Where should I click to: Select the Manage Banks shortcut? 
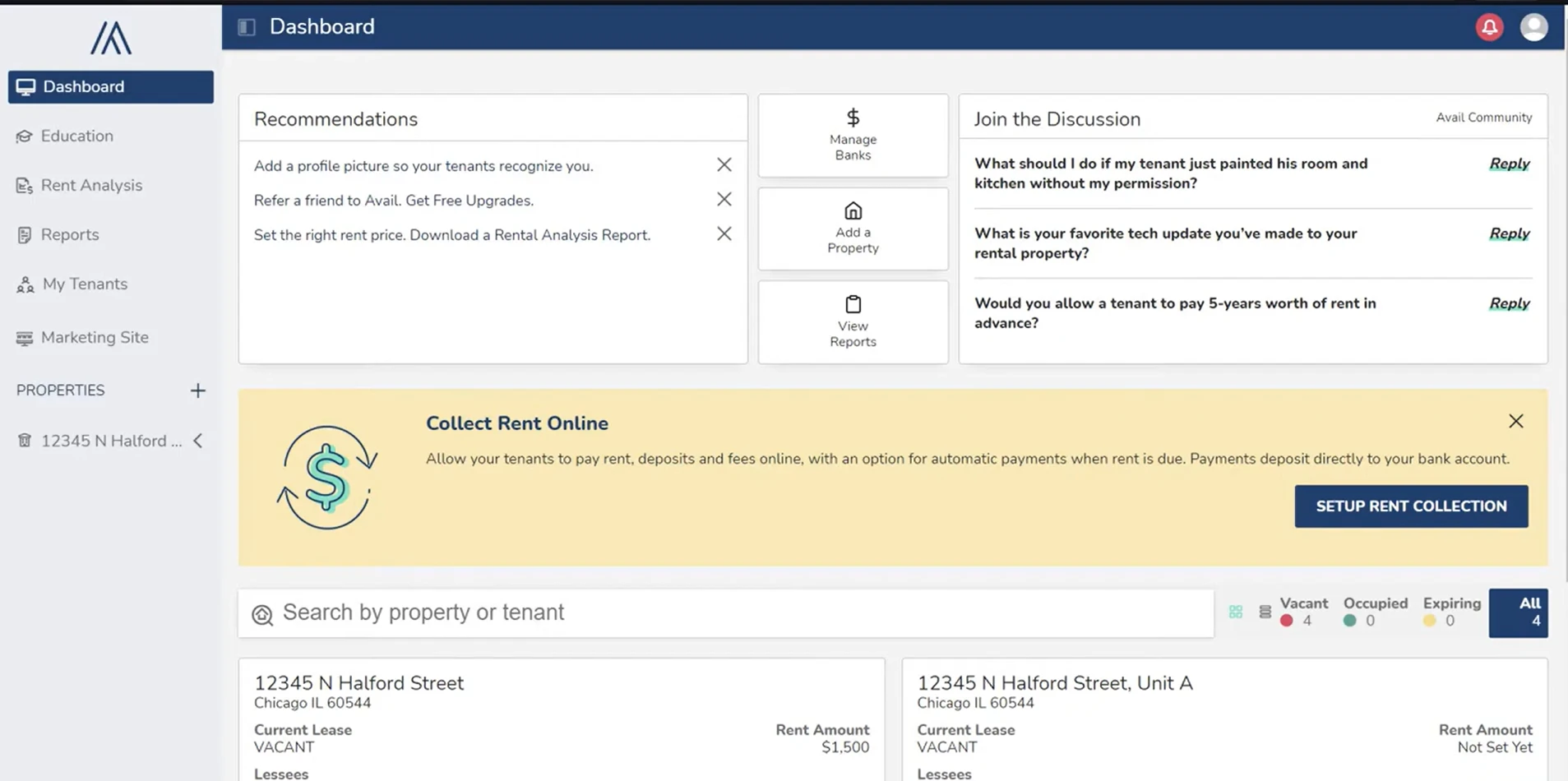coord(853,136)
